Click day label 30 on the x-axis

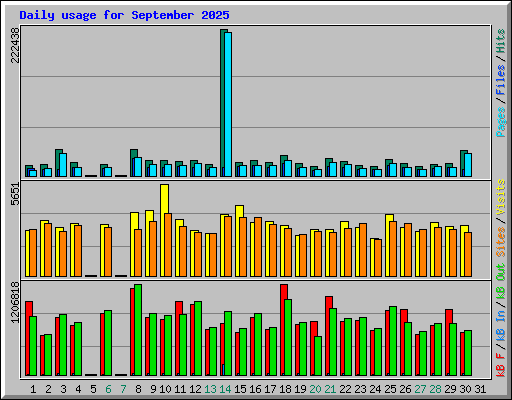point(465,389)
